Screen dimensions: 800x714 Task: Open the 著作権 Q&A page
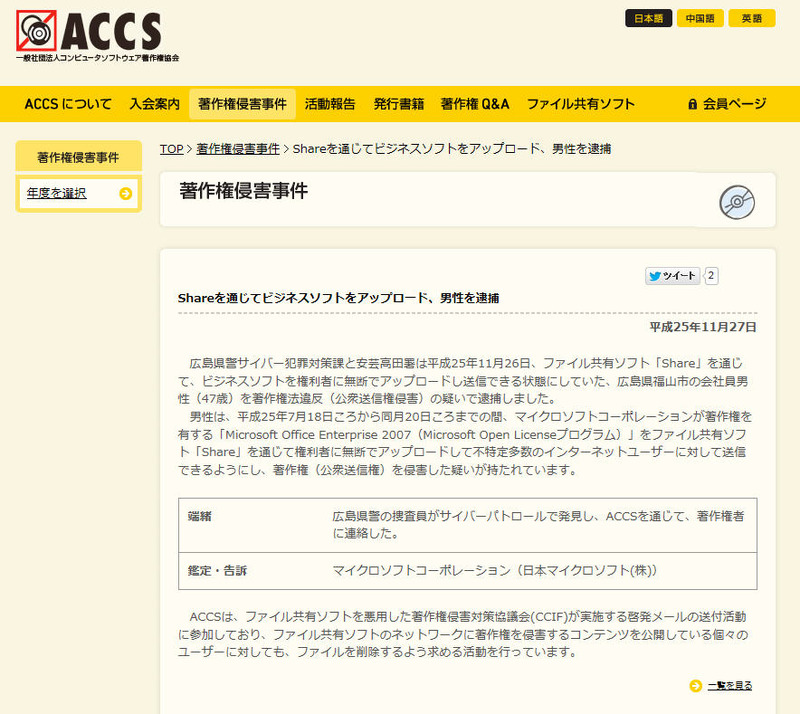click(475, 104)
